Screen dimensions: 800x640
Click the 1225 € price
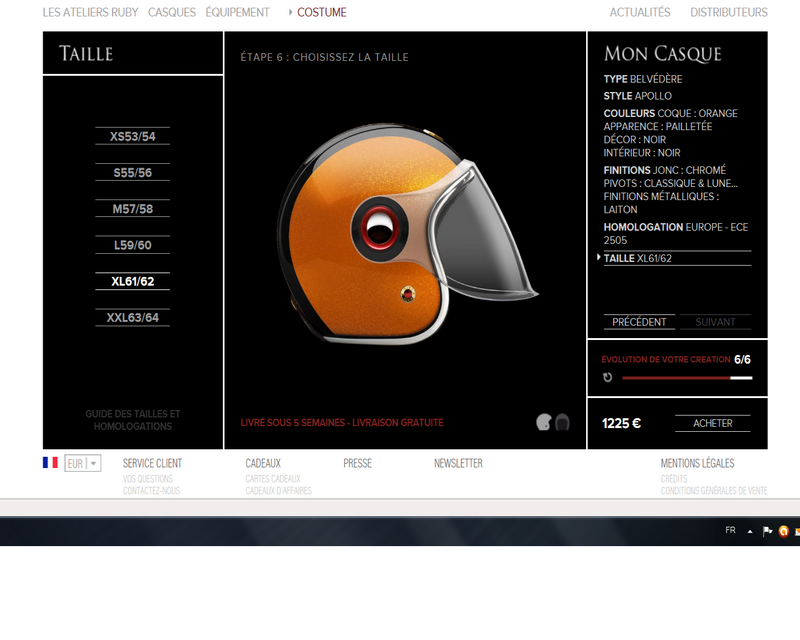621,424
